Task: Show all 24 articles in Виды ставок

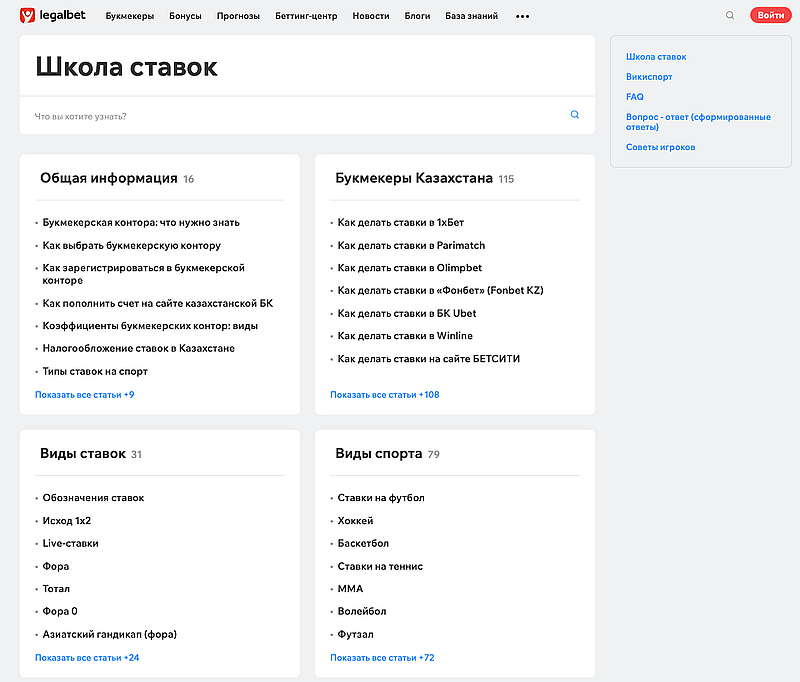Action: [85, 658]
